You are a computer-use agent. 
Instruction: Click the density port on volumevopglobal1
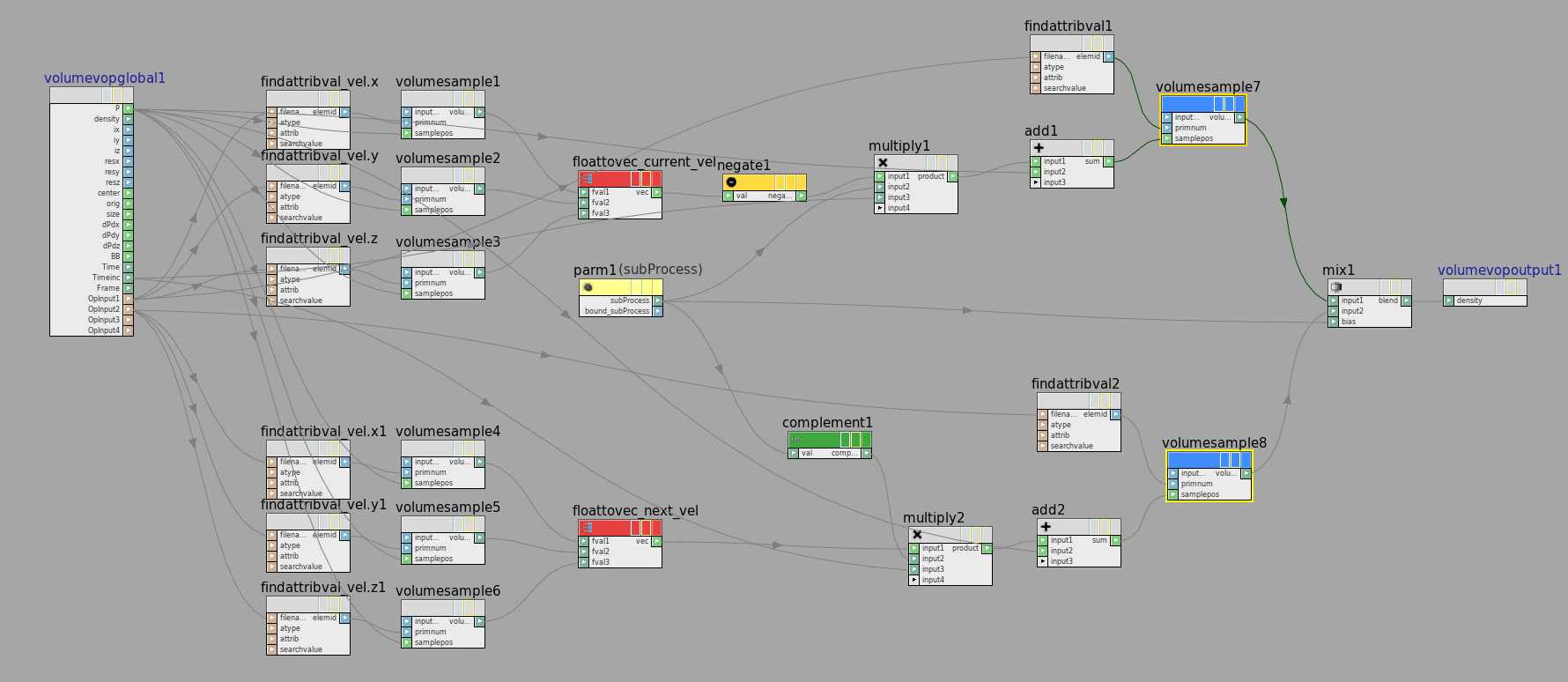129,119
